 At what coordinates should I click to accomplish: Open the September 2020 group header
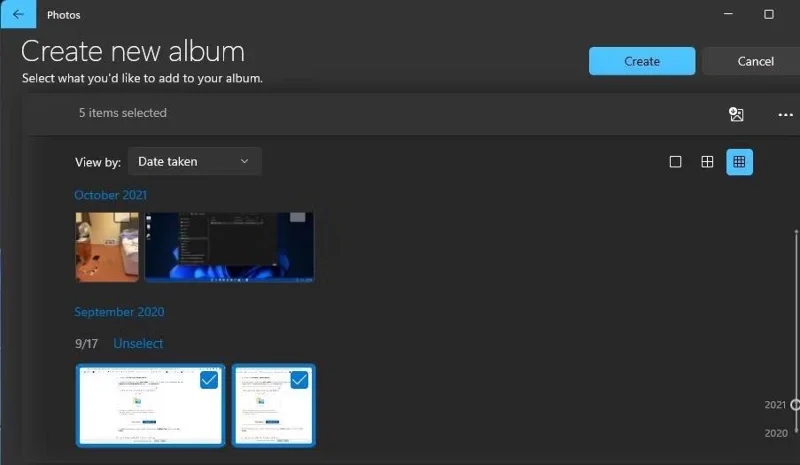coord(119,312)
